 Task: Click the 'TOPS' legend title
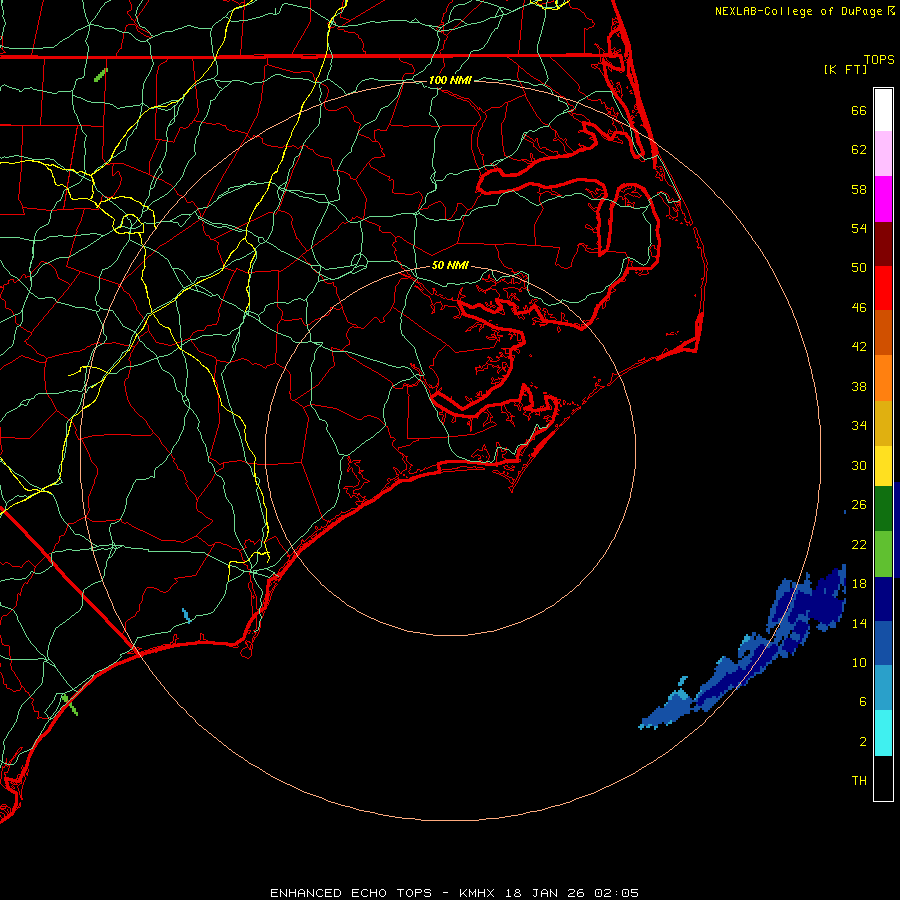(879, 60)
